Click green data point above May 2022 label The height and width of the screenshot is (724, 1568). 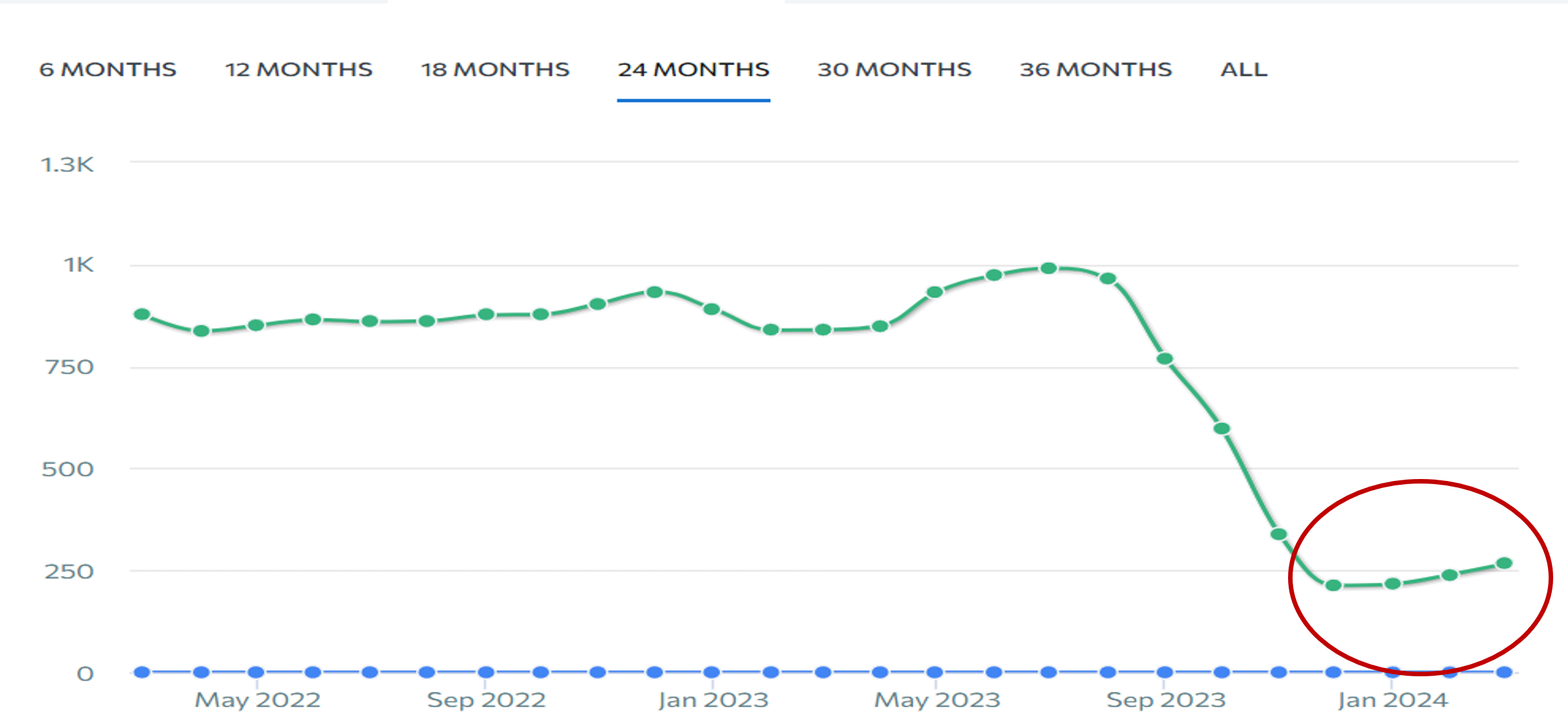tap(256, 325)
